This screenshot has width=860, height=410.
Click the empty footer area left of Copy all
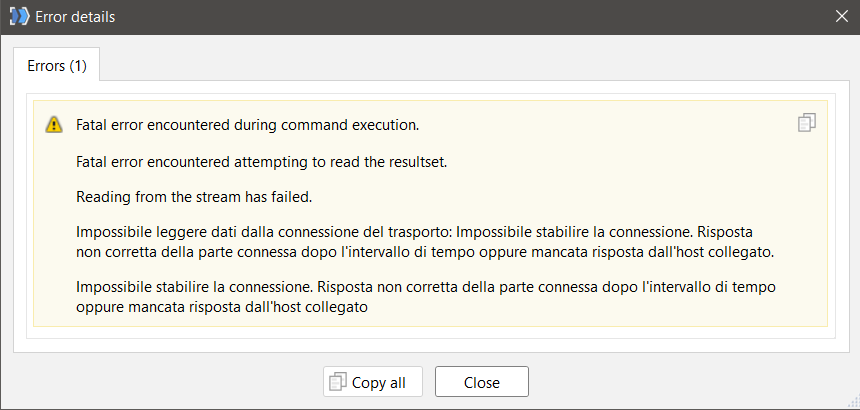pyautogui.click(x=160, y=382)
